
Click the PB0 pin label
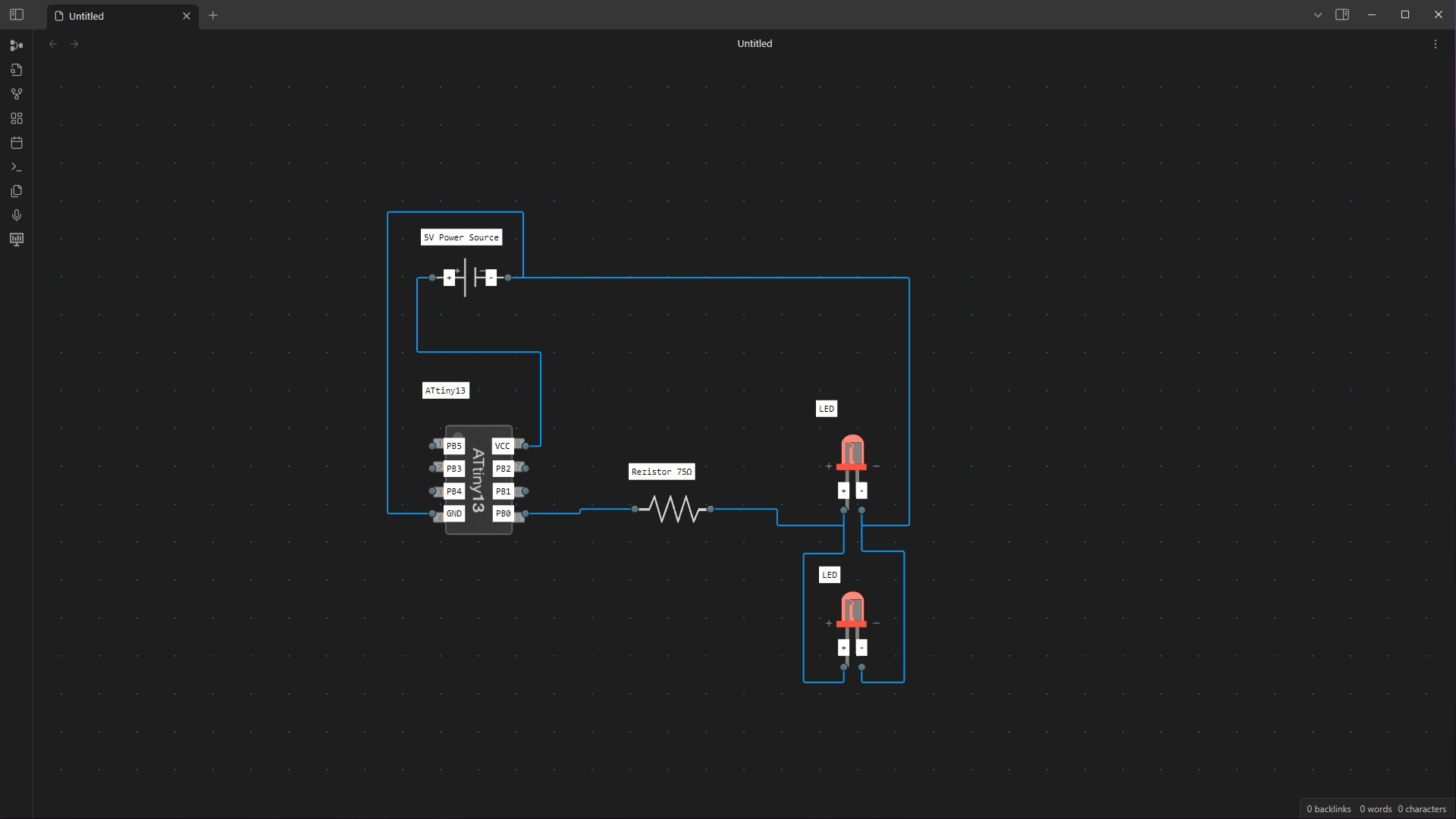click(x=503, y=513)
